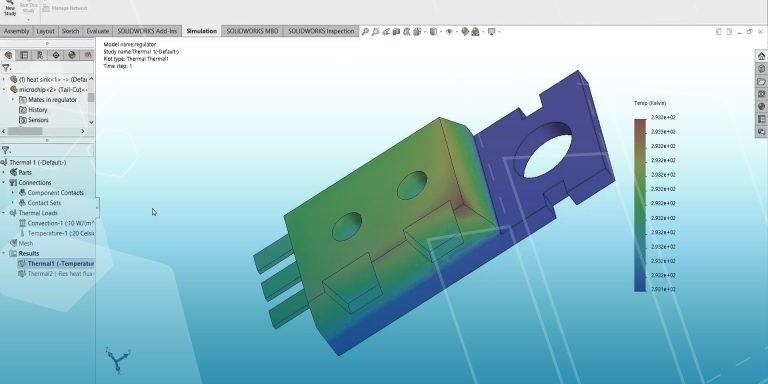
Task: Click the simulation tree filter icon
Action: (6, 150)
